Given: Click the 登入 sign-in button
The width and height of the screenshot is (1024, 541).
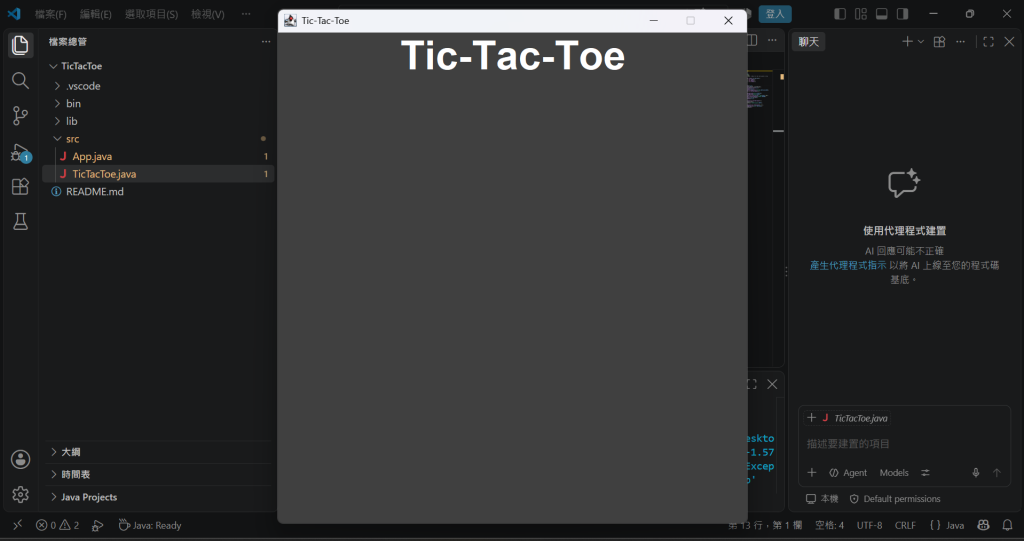Looking at the screenshot, I should (775, 14).
